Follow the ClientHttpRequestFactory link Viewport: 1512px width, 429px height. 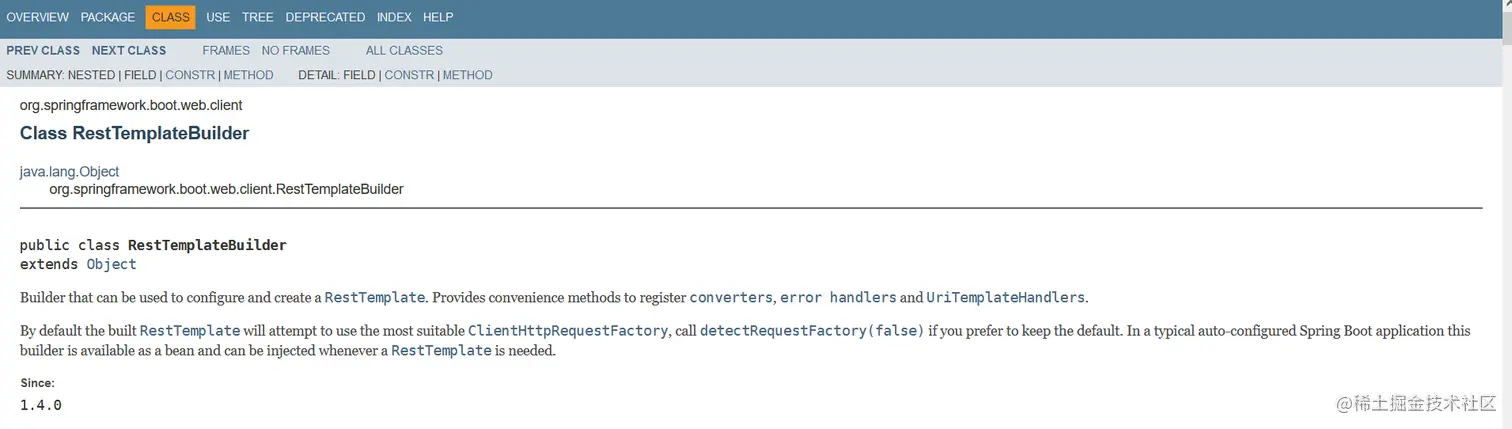[x=567, y=330]
